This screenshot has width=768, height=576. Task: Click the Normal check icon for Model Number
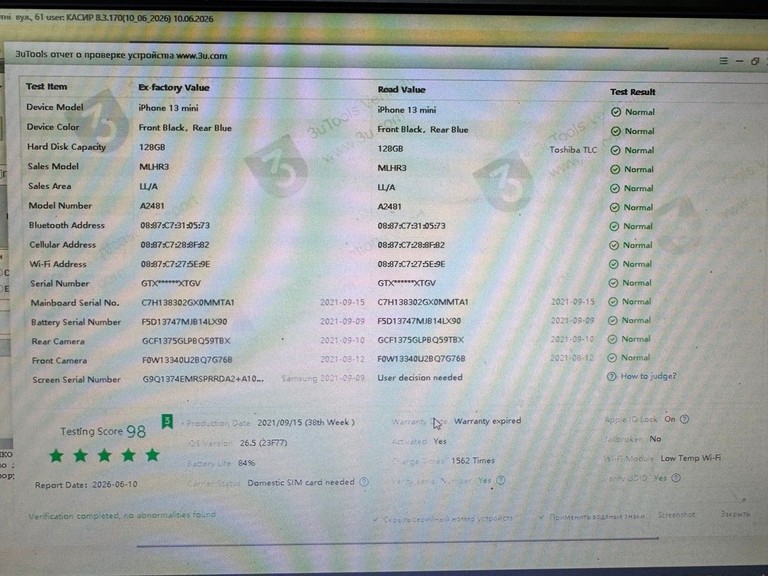click(x=615, y=208)
